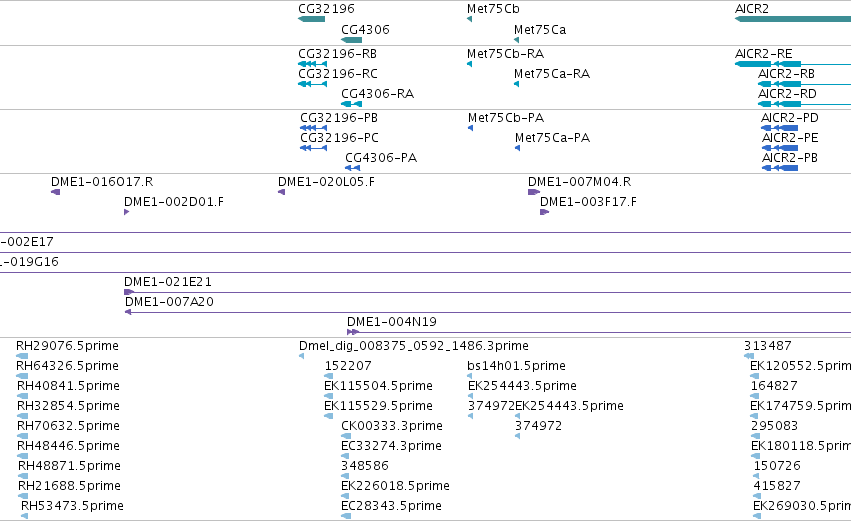Click the Met75Cb gene arrow glyph
Viewport: 851px width, 521px height.
469,19
